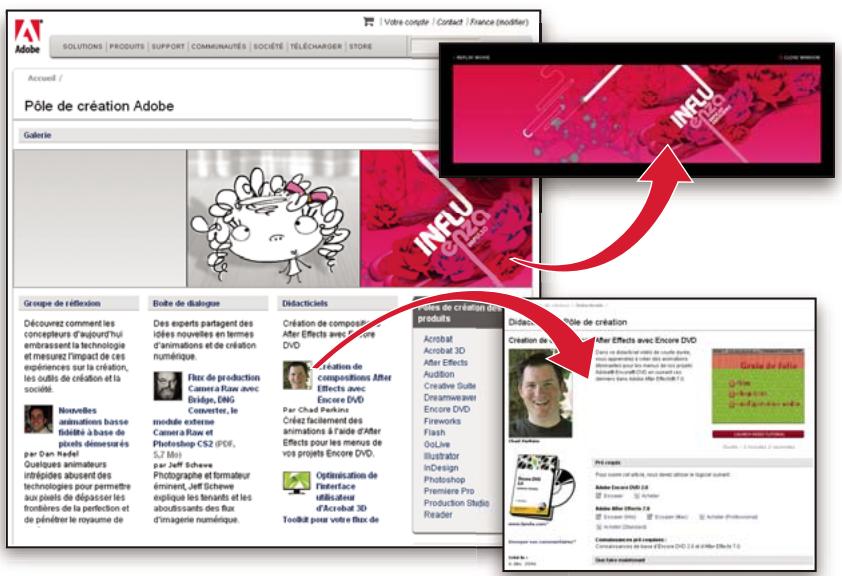The width and height of the screenshot is (842, 576).
Task: Click the Acrobat 3D monitor icon
Action: 297,483
